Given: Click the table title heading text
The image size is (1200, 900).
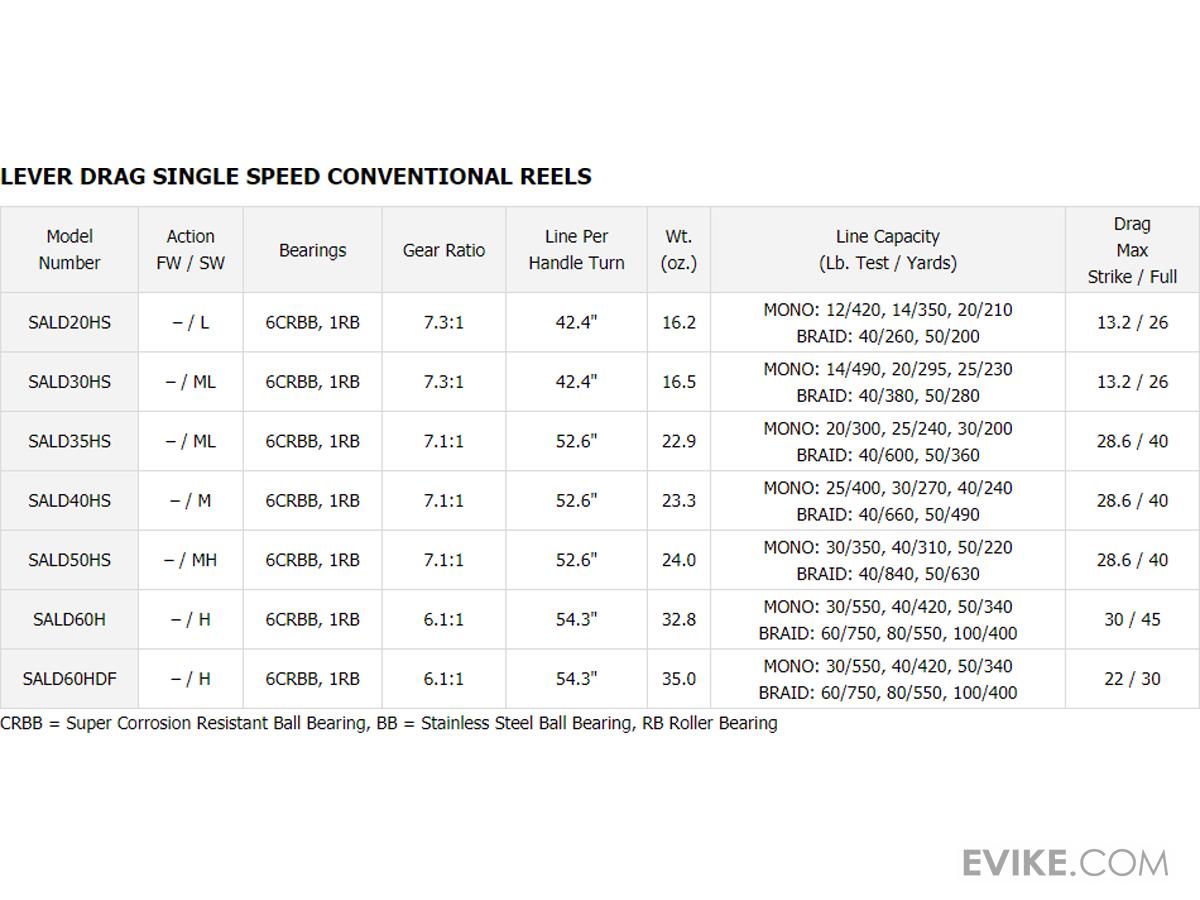Looking at the screenshot, I should pos(296,177).
